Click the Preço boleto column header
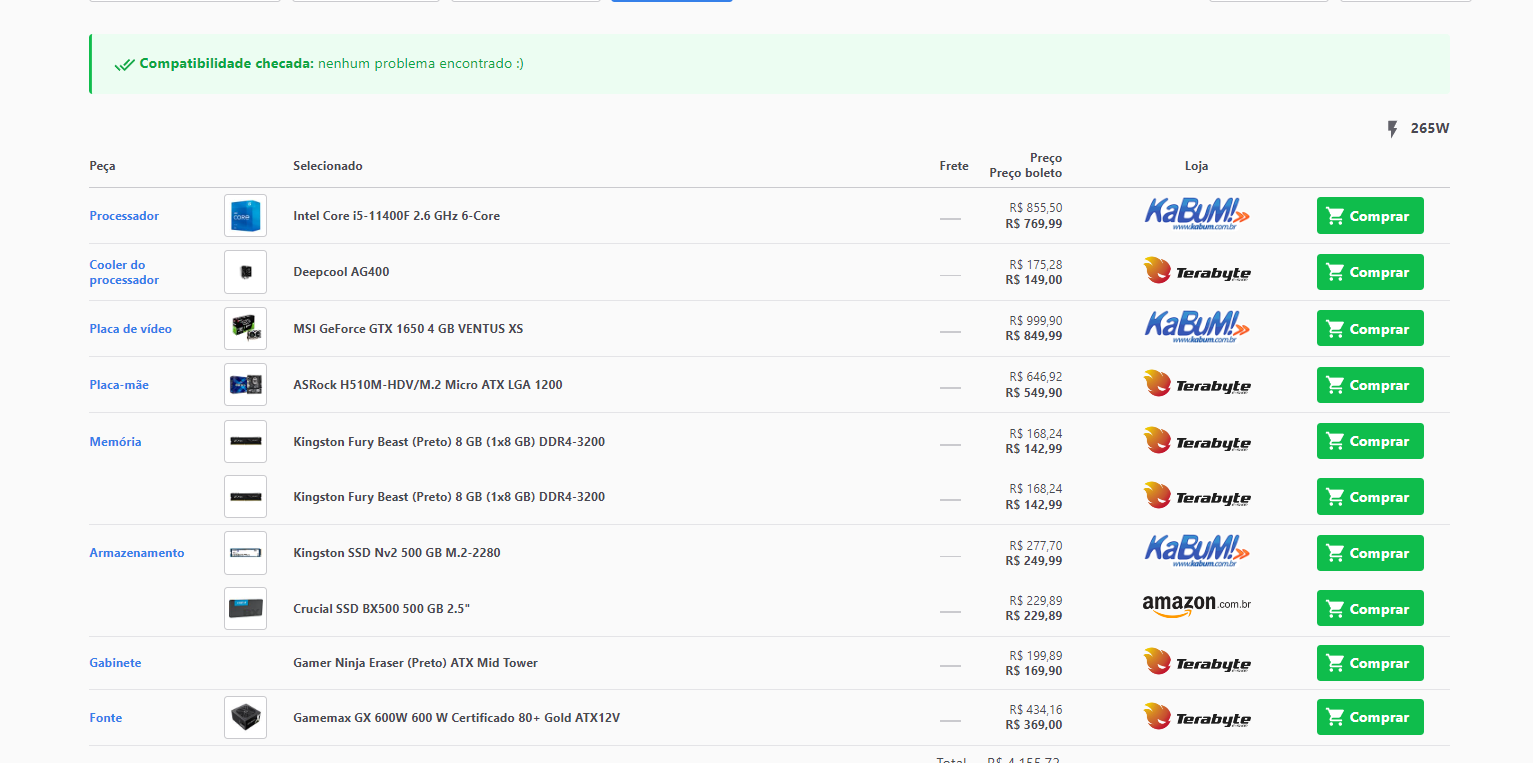 1026,173
